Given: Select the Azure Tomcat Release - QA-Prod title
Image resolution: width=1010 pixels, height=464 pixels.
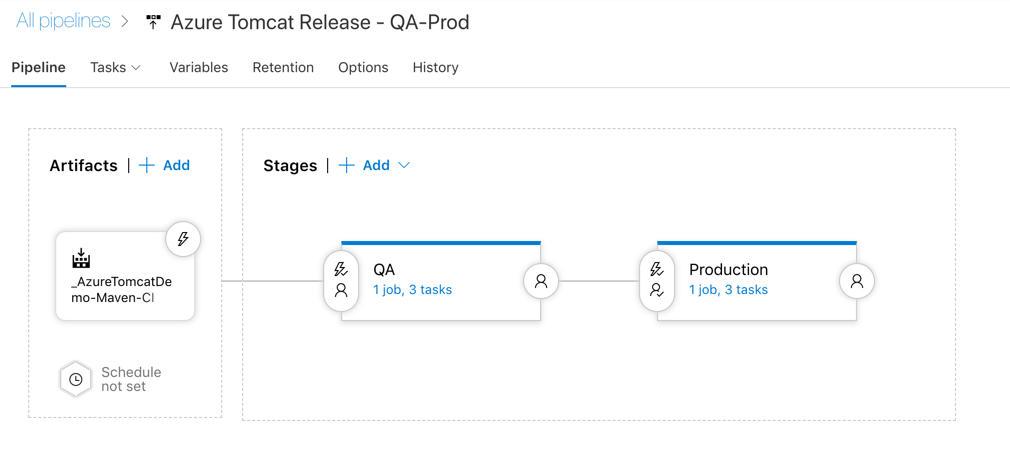Looking at the screenshot, I should pyautogui.click(x=319, y=23).
